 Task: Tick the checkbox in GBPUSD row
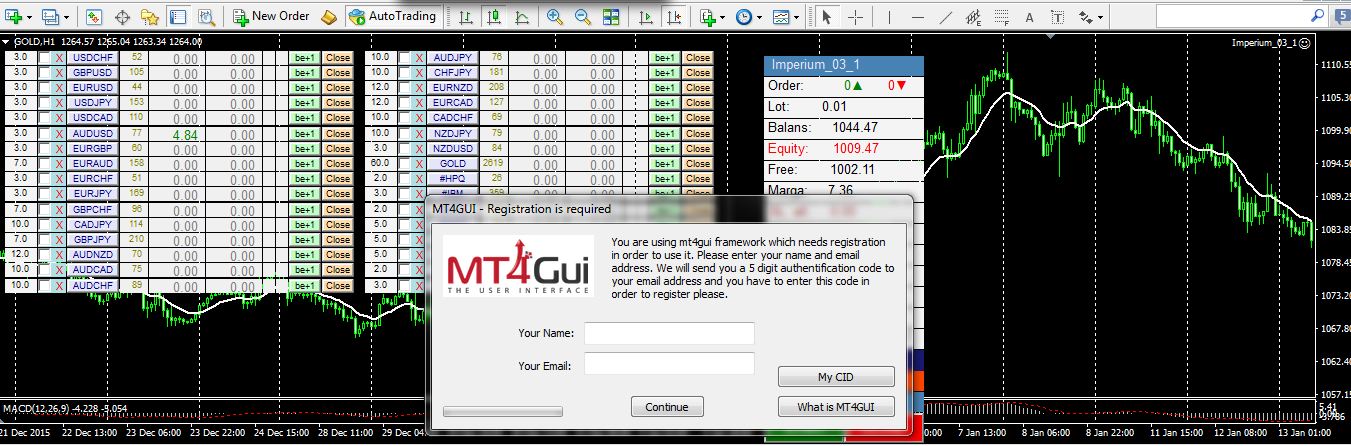[44, 73]
